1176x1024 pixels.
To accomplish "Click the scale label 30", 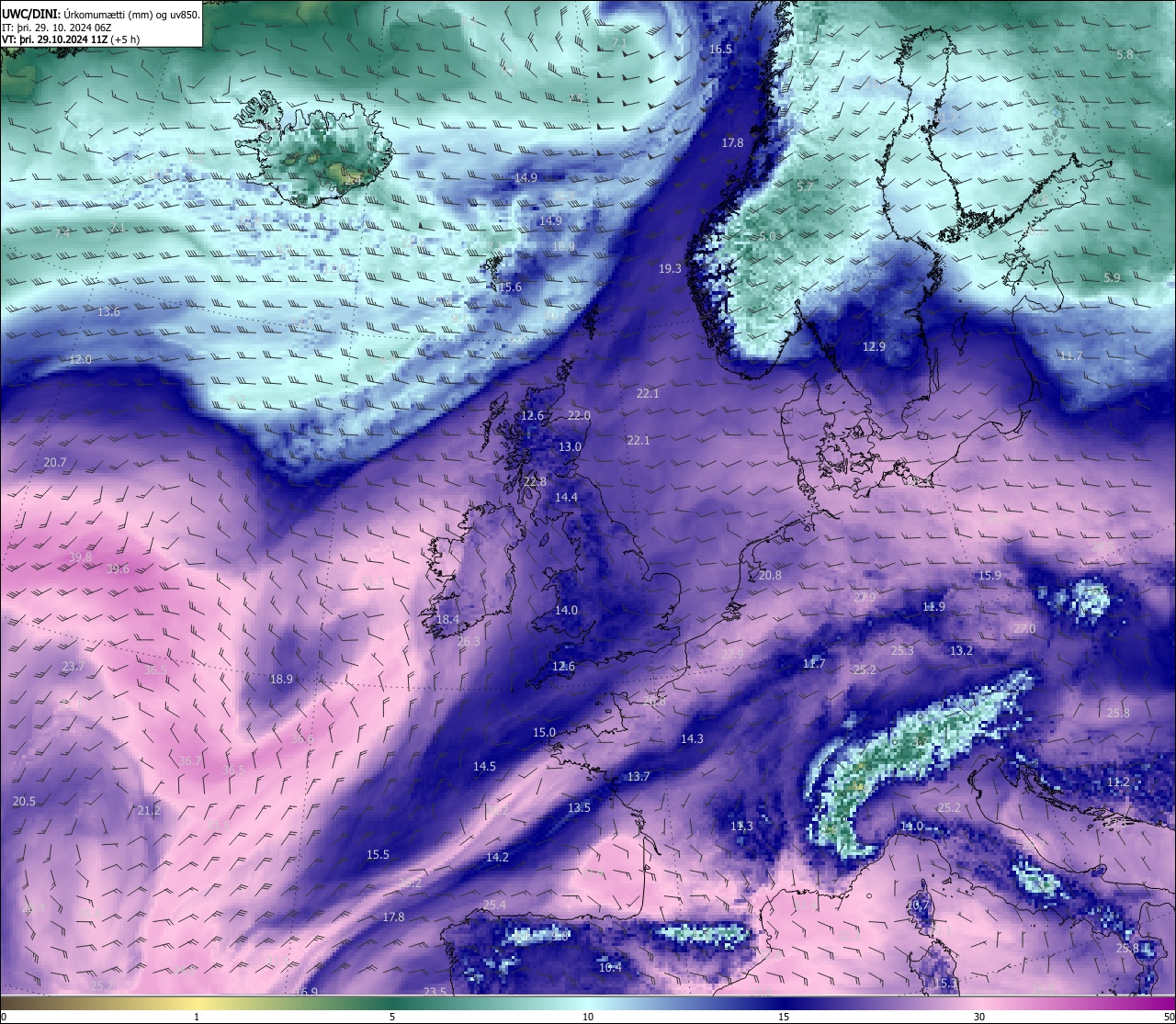I will 979,1017.
